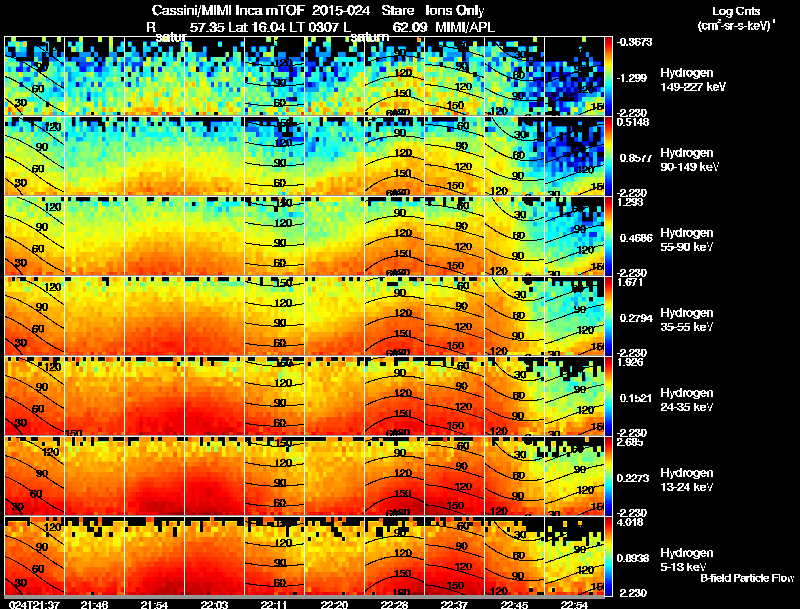
Task: Click the 'Stare' mode label in the header
Action: [397, 11]
